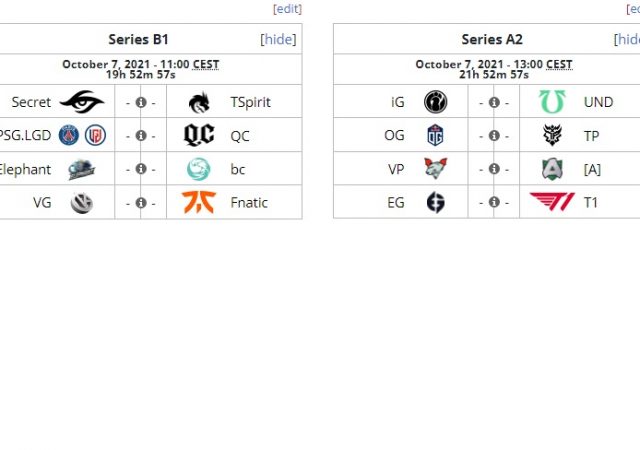Hide the Series A2 table
Image resolution: width=640 pixels, height=450 pixels.
pyautogui.click(x=629, y=40)
